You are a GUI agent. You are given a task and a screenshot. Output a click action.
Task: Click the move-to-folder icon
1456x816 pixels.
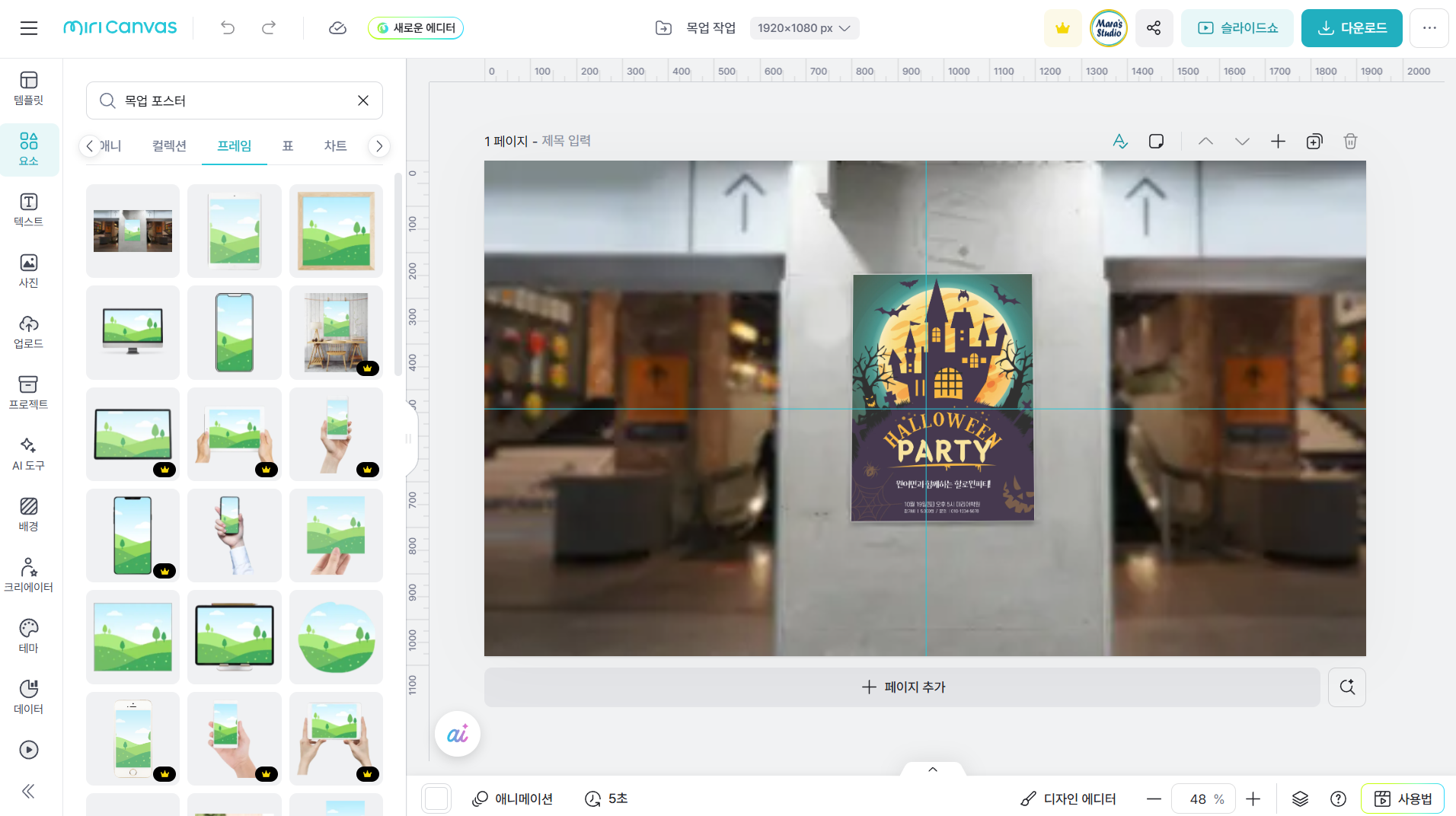[x=663, y=28]
